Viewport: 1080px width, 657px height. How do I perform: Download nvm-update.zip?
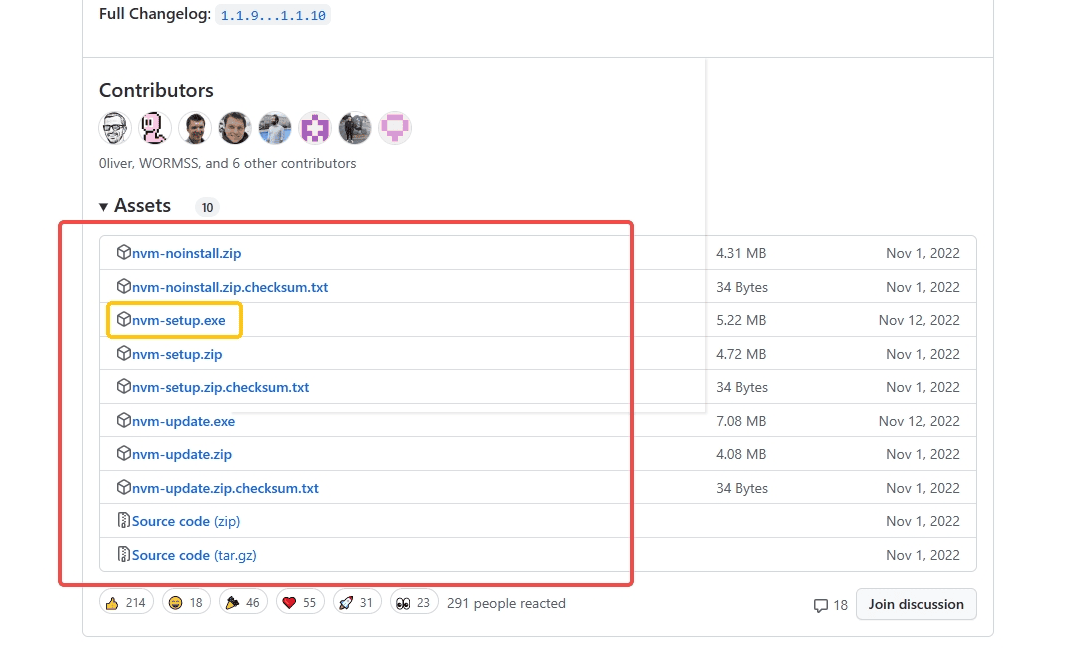[x=182, y=455]
